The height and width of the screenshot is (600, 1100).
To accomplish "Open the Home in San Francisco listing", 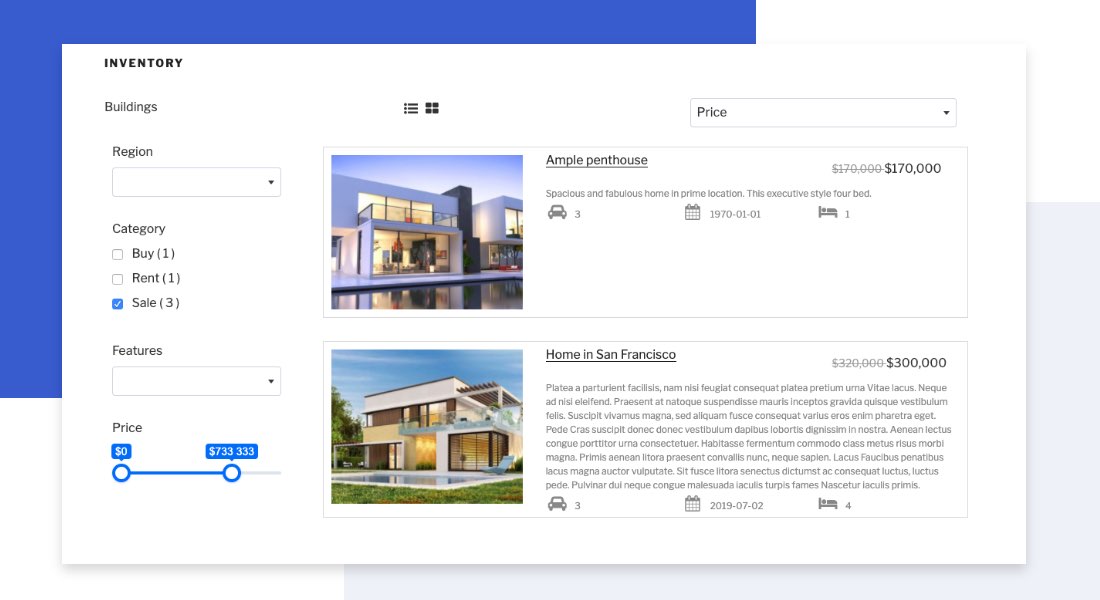I will pos(610,355).
